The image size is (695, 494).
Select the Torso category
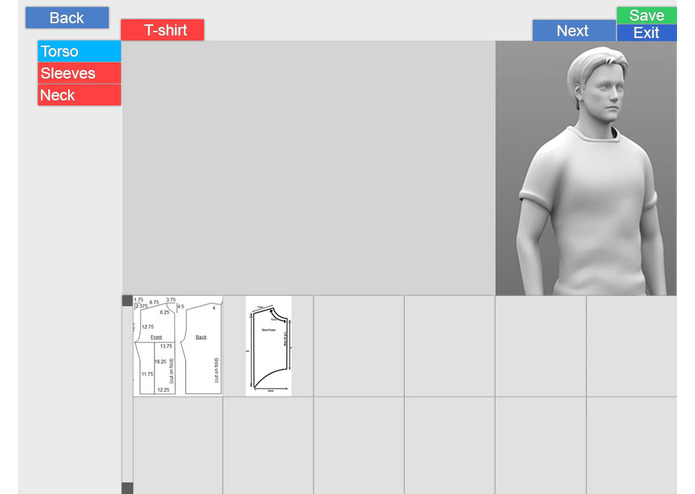(79, 51)
